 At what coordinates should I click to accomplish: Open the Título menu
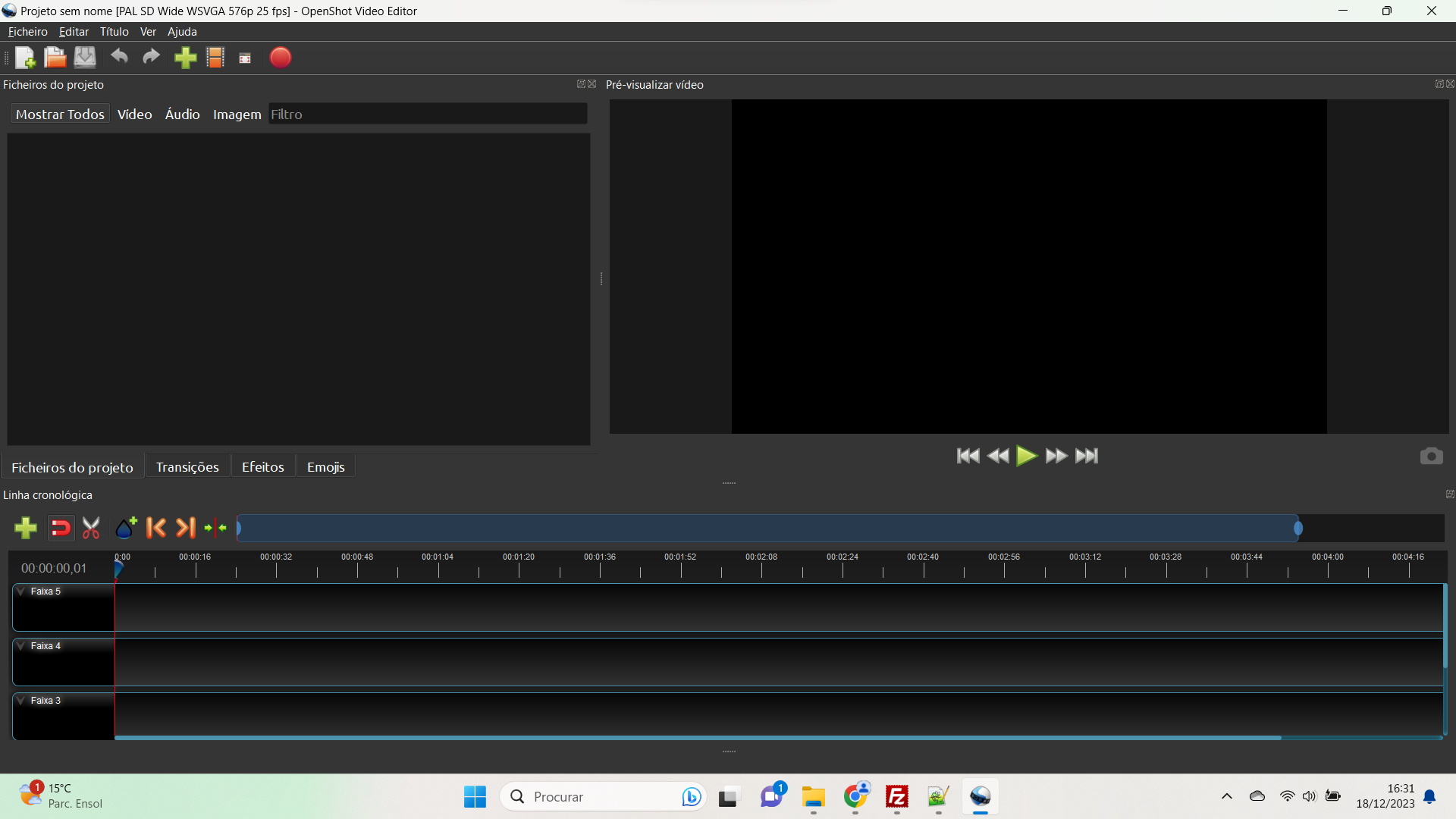(x=115, y=32)
